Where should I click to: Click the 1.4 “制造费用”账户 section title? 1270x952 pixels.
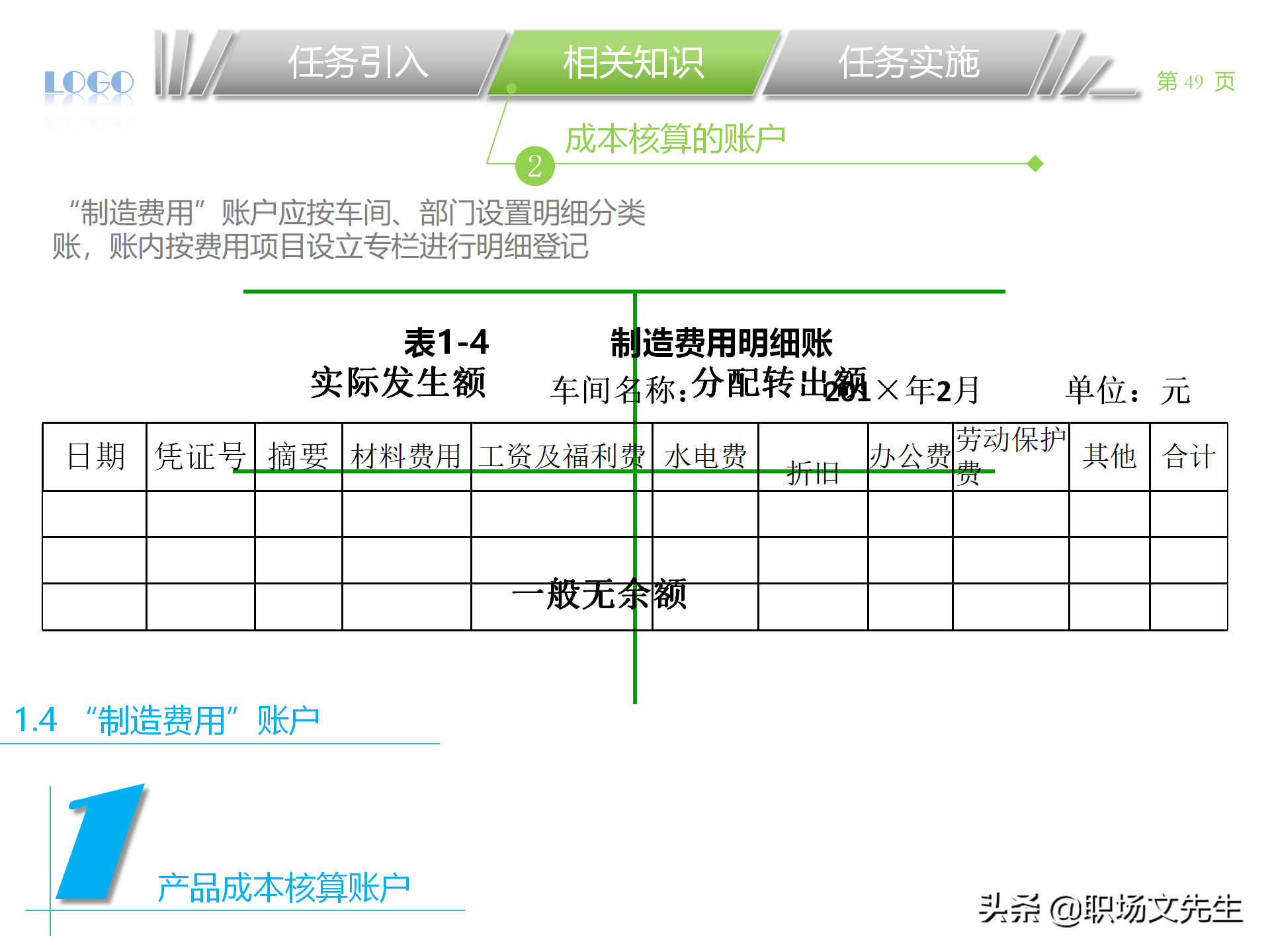tap(167, 720)
